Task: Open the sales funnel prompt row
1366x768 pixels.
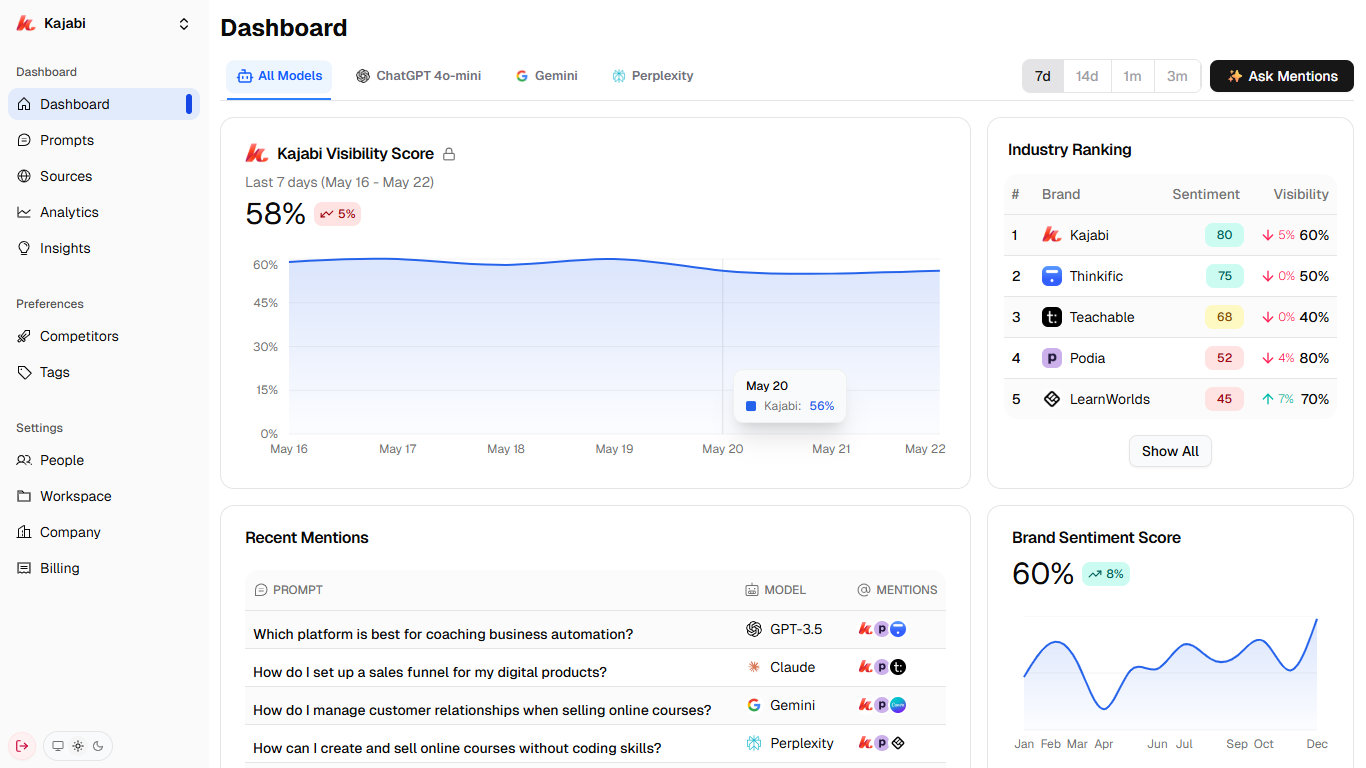Action: point(595,668)
